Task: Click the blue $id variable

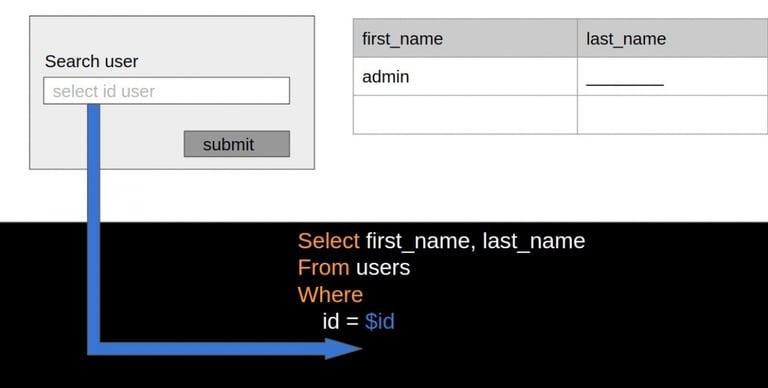Action: [x=380, y=321]
